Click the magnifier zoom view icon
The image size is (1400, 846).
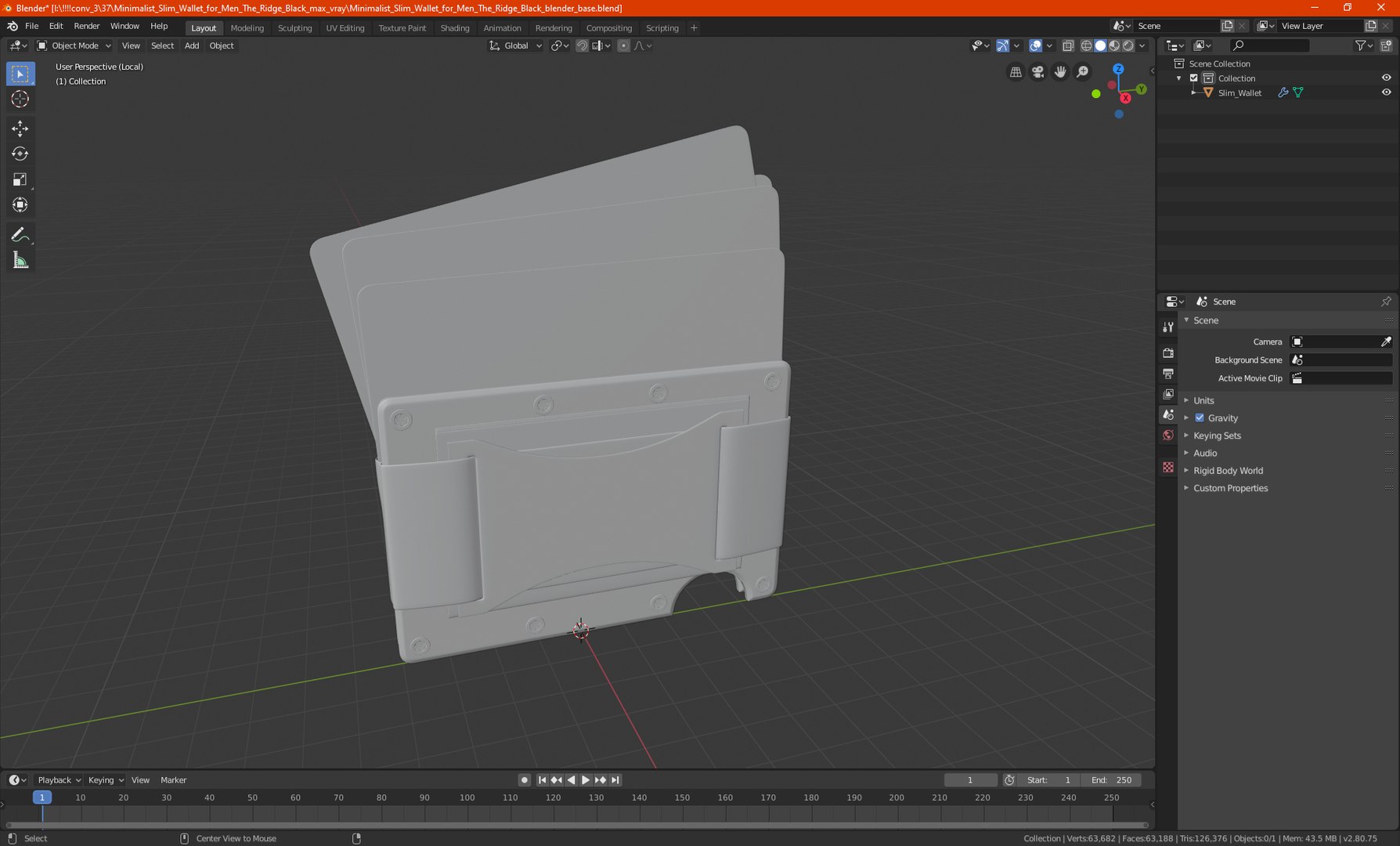(x=1083, y=72)
